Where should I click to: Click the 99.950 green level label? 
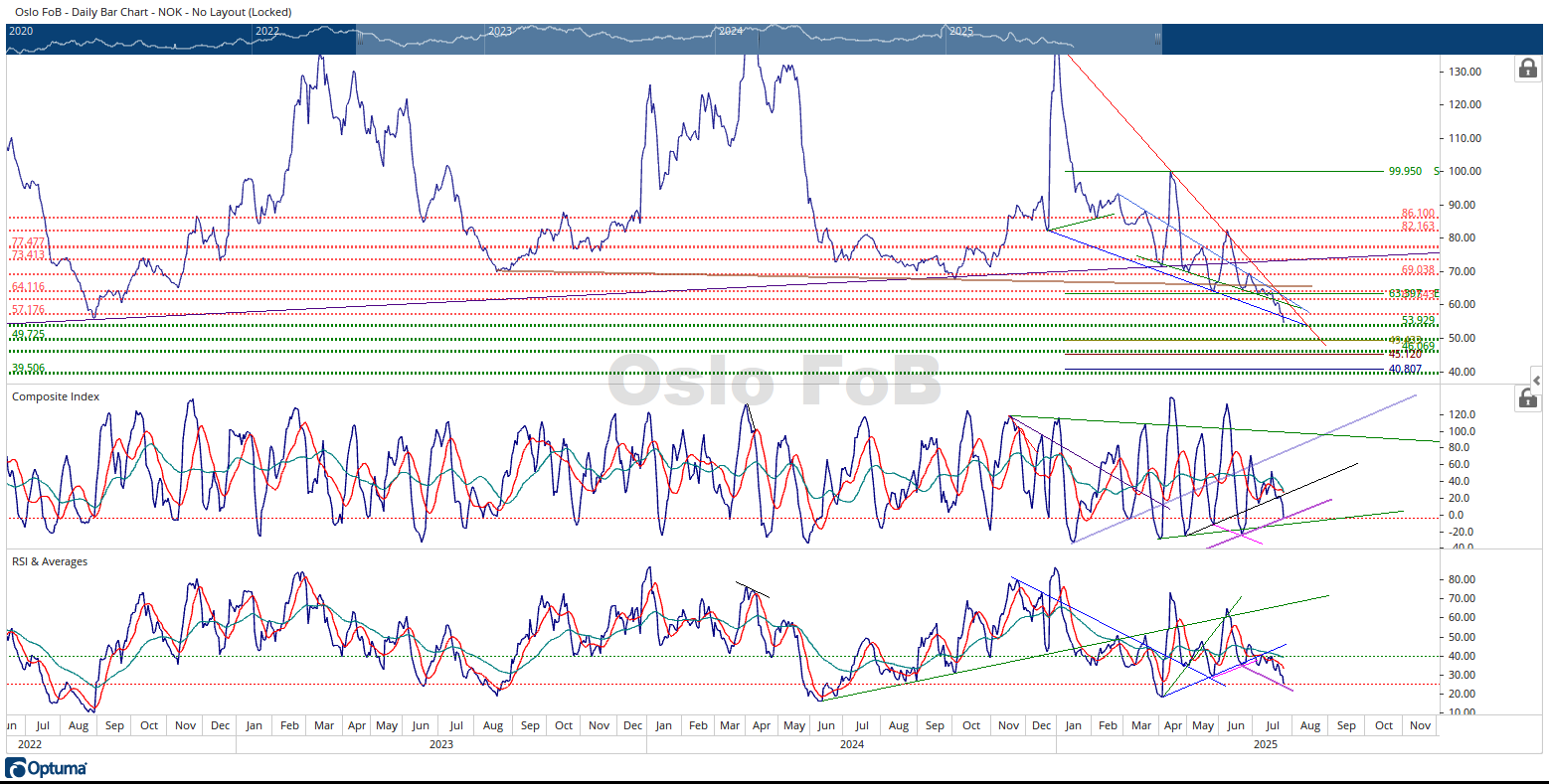1405,171
